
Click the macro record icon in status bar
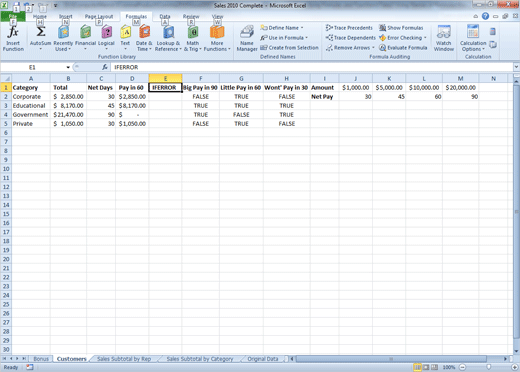30,367
